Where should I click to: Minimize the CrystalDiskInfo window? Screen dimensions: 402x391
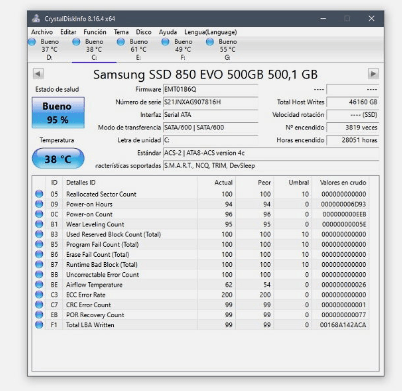(x=323, y=19)
